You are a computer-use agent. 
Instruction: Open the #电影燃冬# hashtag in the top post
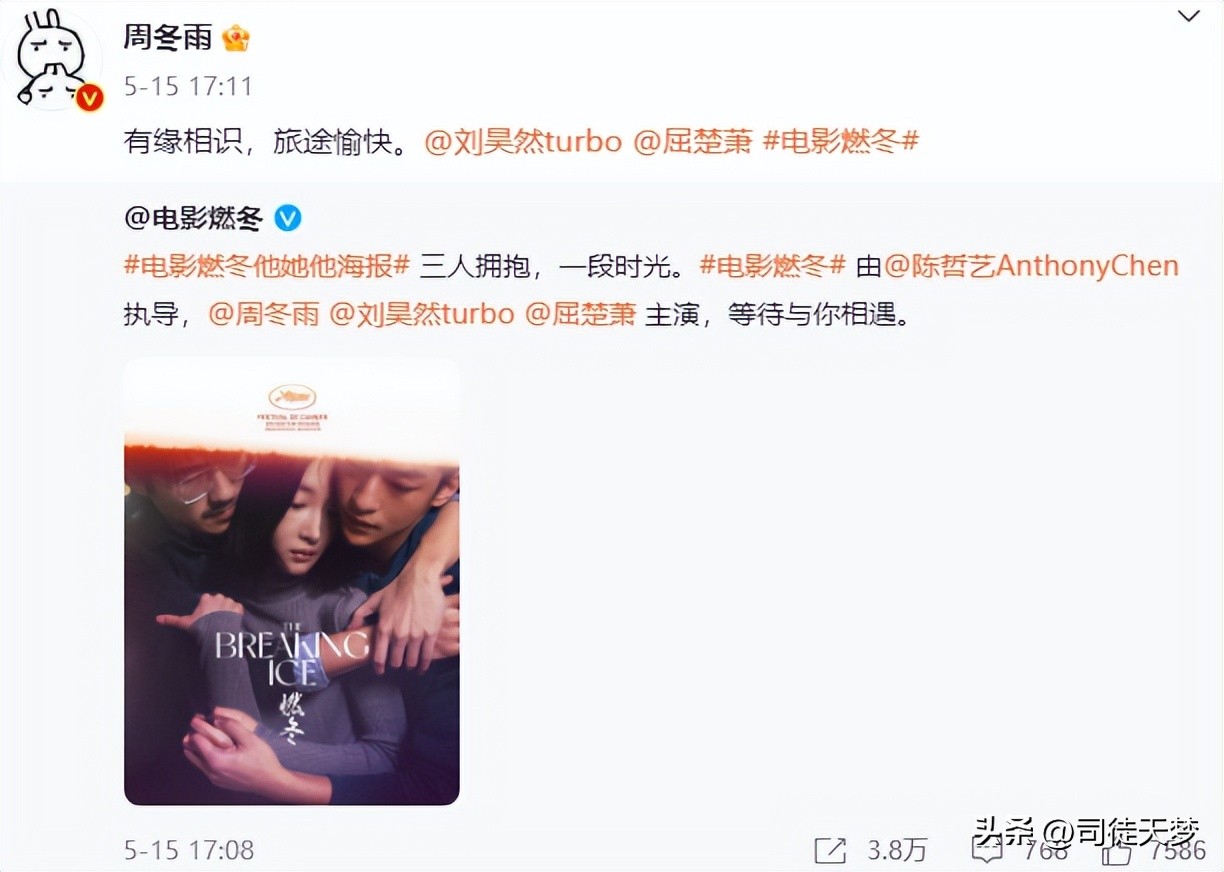click(841, 142)
